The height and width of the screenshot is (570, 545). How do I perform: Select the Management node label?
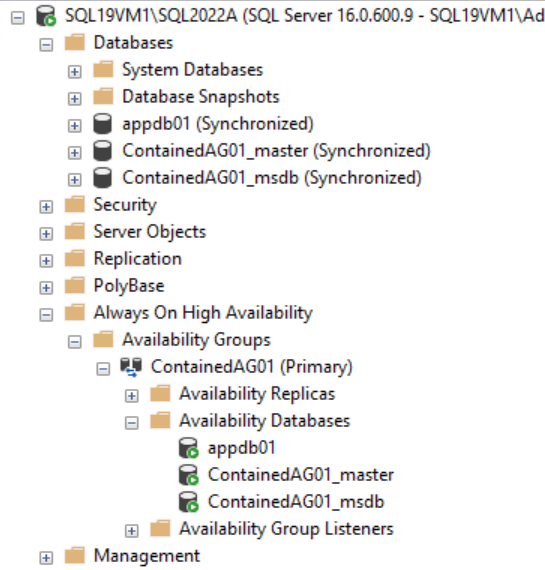(x=147, y=556)
